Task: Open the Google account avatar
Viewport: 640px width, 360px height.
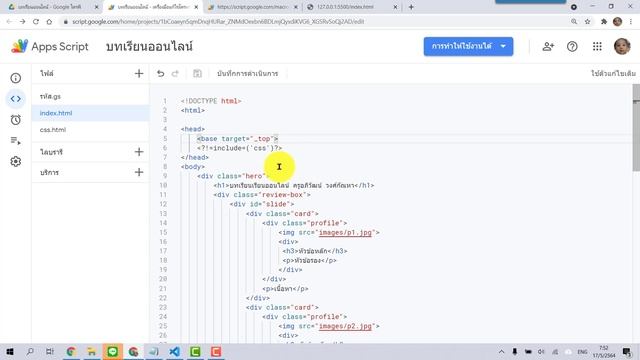Action: (x=622, y=47)
